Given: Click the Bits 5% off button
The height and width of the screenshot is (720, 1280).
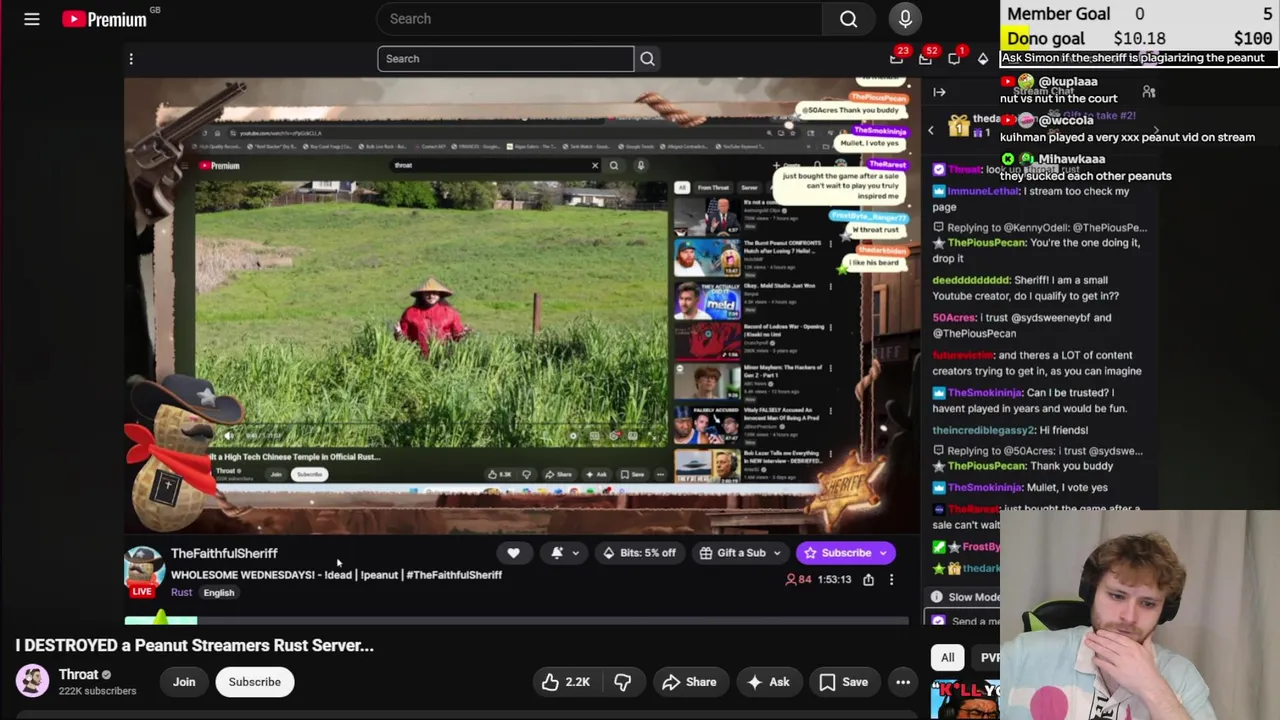Looking at the screenshot, I should click(639, 553).
